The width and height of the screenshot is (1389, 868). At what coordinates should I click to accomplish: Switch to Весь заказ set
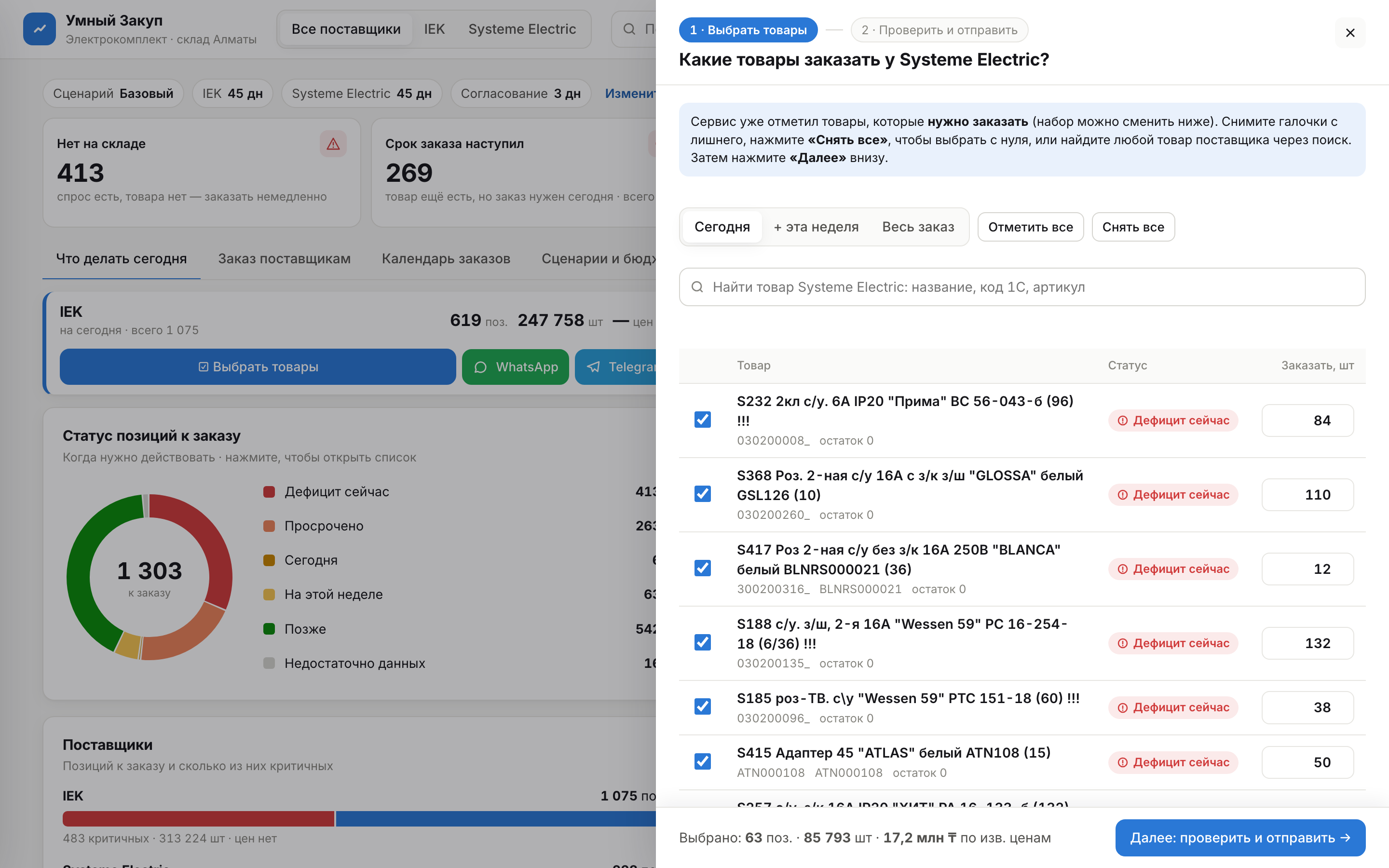918,227
